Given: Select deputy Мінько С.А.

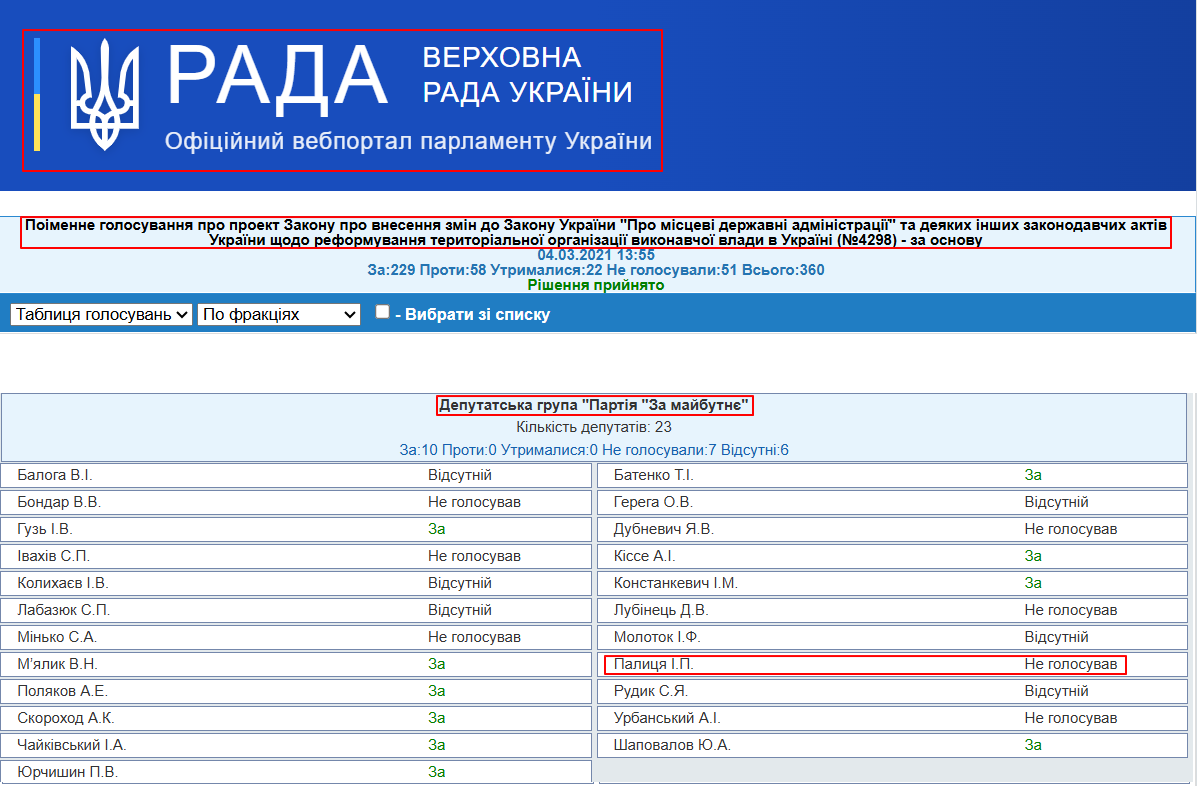Looking at the screenshot, I should click(57, 637).
